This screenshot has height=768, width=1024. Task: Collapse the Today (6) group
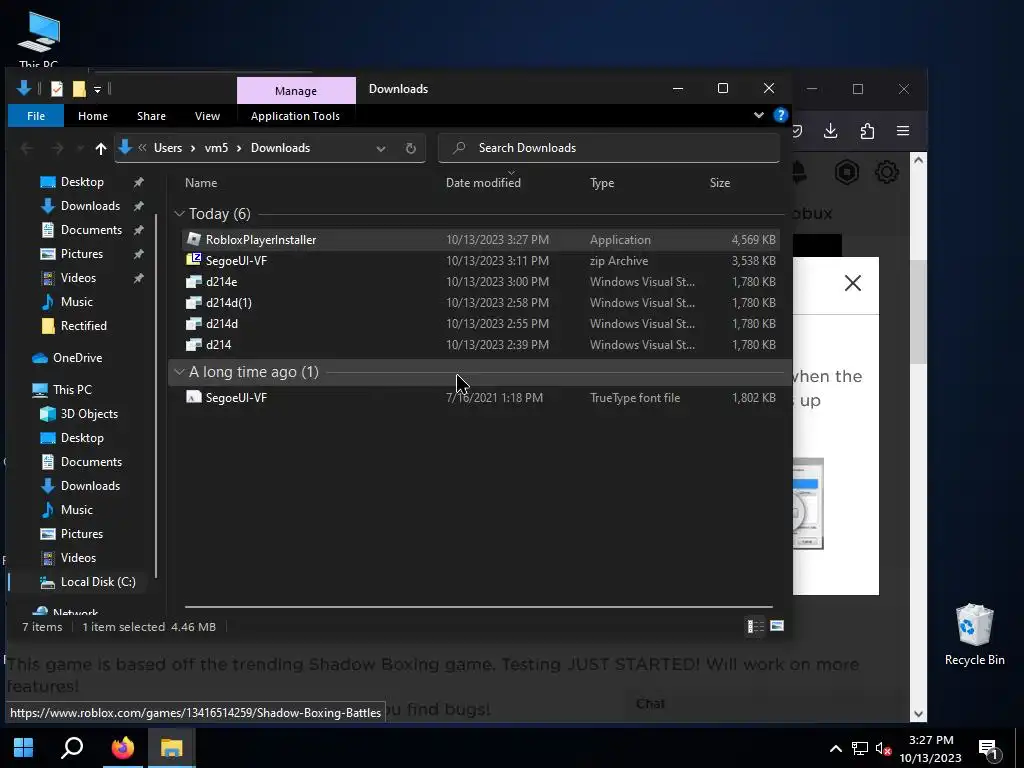coord(180,214)
